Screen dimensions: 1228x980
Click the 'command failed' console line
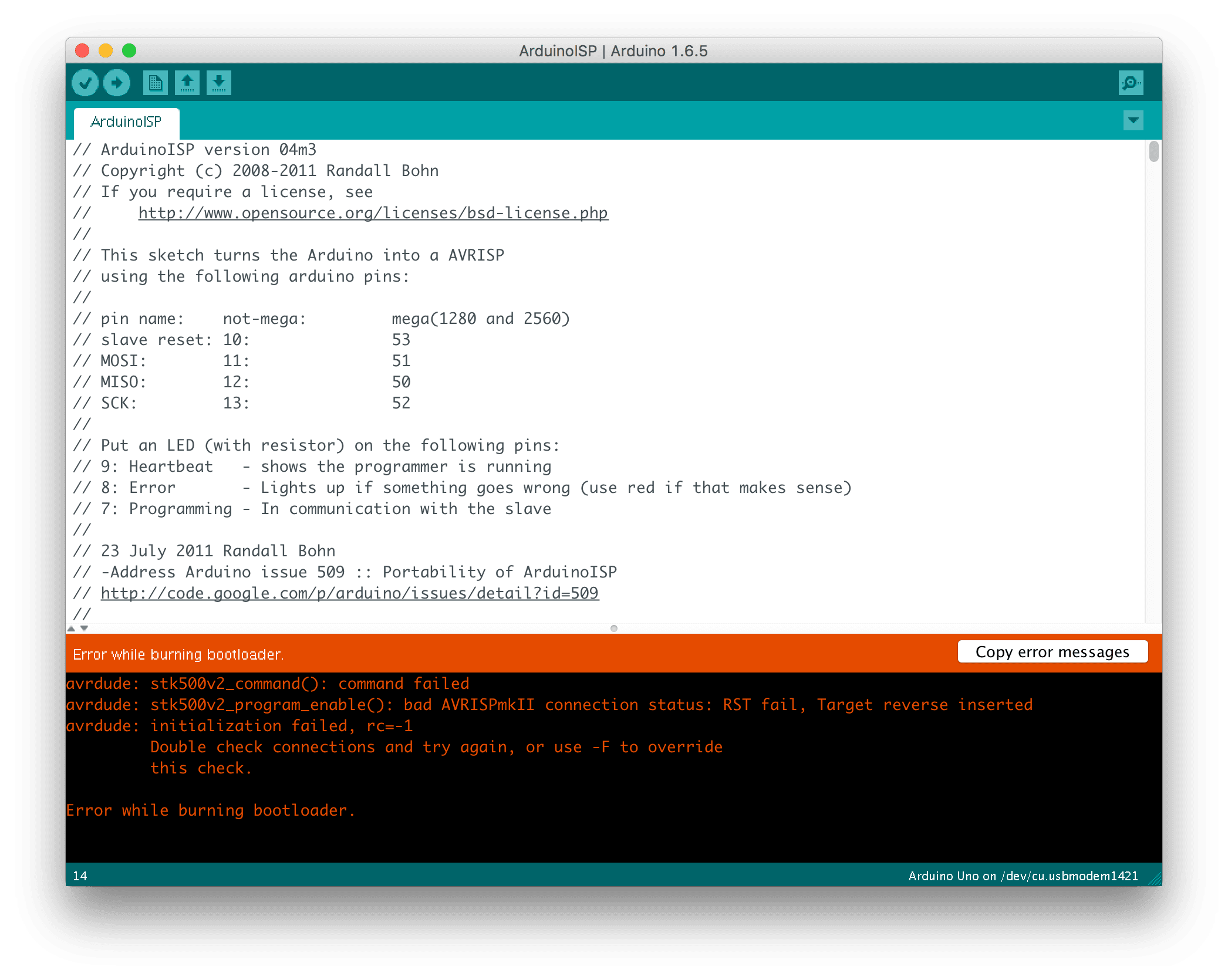pos(268,684)
